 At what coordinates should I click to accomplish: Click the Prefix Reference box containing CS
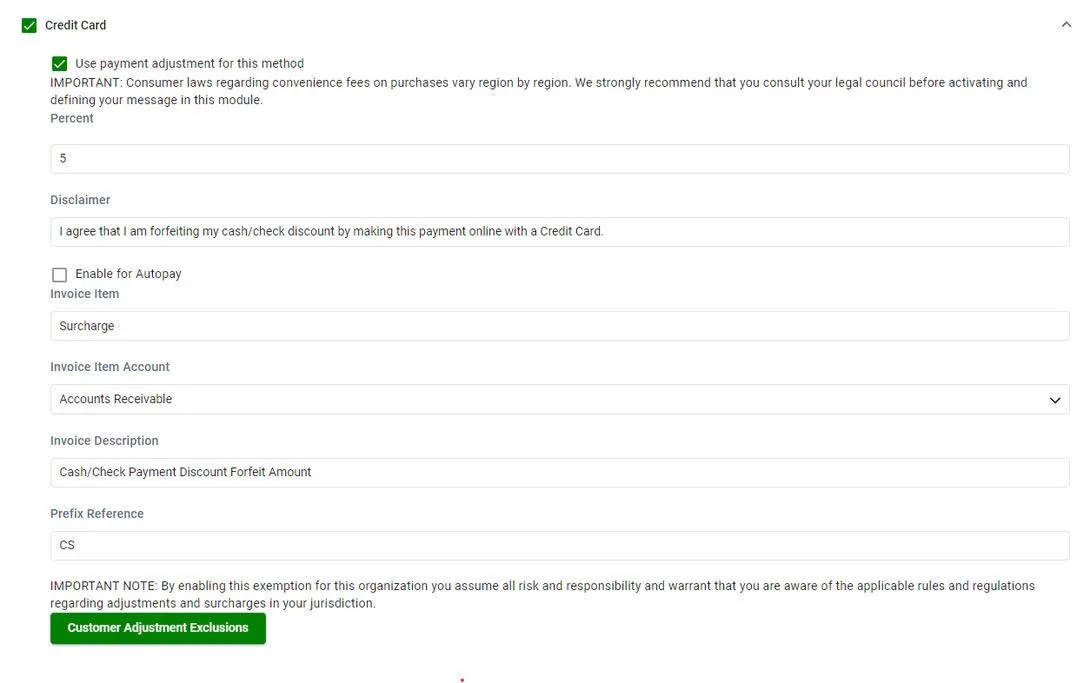click(559, 545)
